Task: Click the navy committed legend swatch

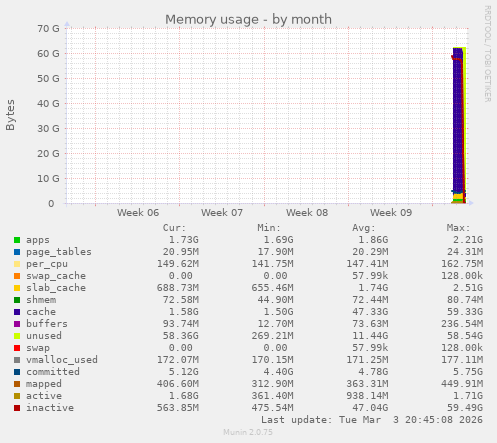Action: (17, 372)
